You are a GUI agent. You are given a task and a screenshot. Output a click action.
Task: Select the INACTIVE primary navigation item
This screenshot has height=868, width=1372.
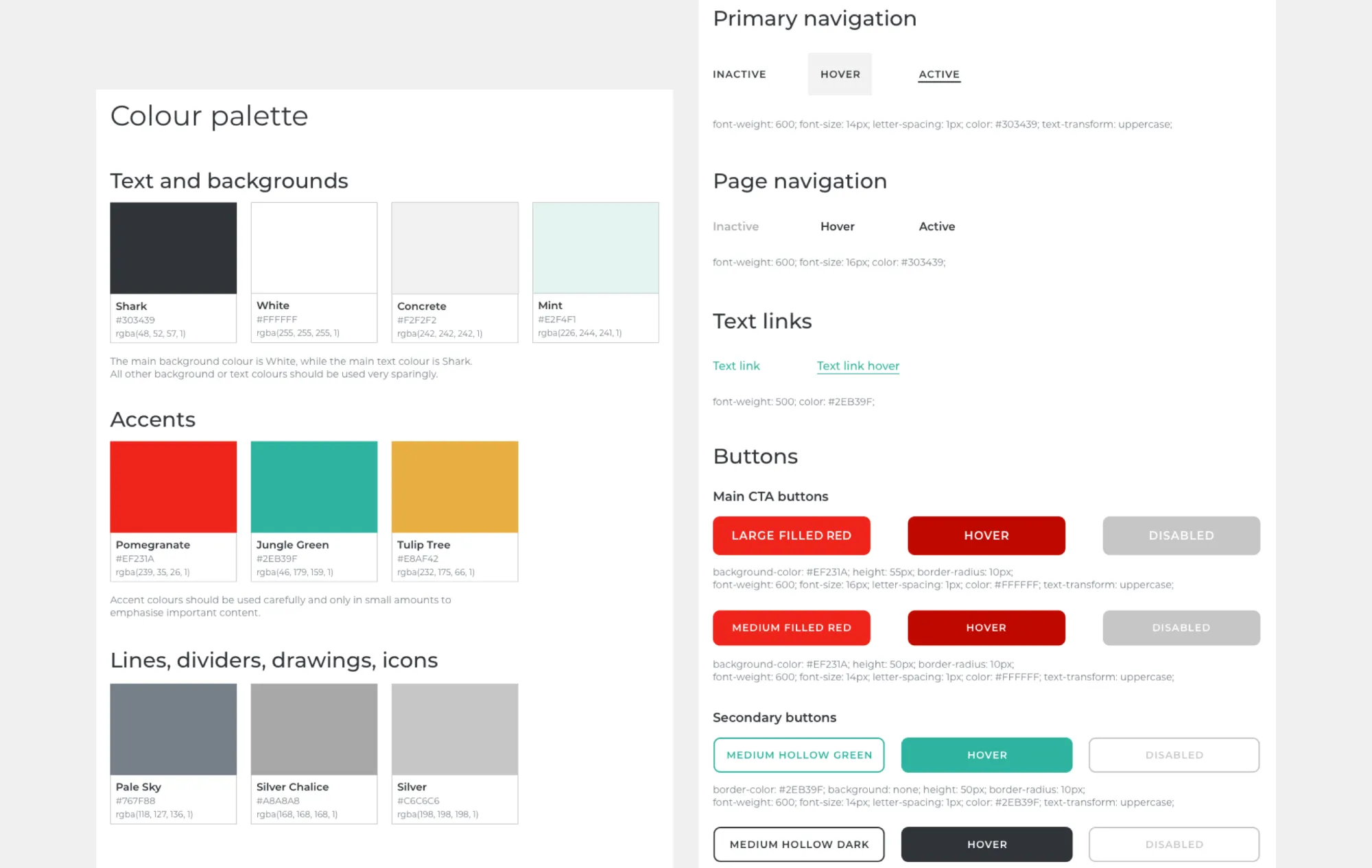739,74
